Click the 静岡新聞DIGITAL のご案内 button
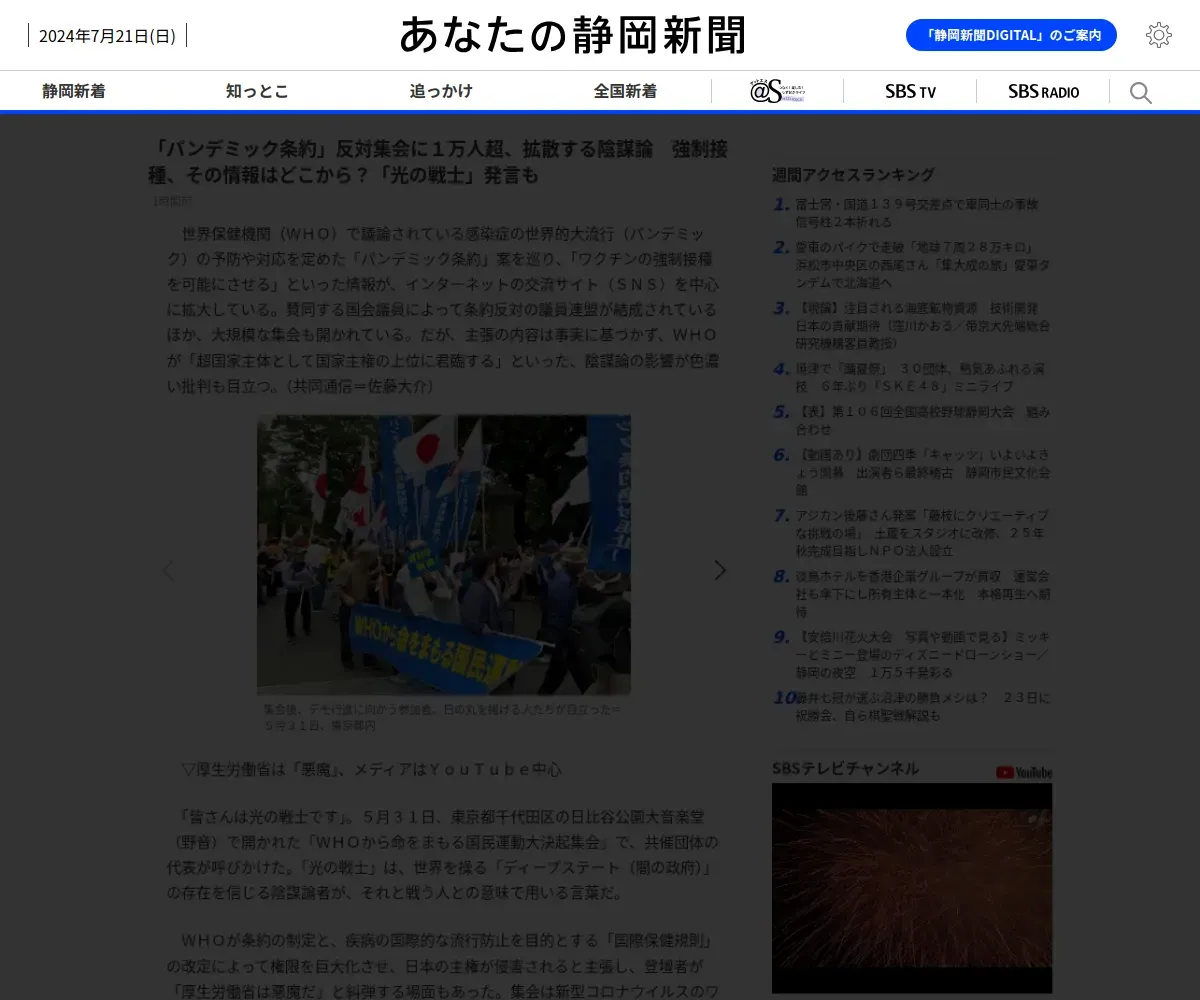 [x=1011, y=35]
